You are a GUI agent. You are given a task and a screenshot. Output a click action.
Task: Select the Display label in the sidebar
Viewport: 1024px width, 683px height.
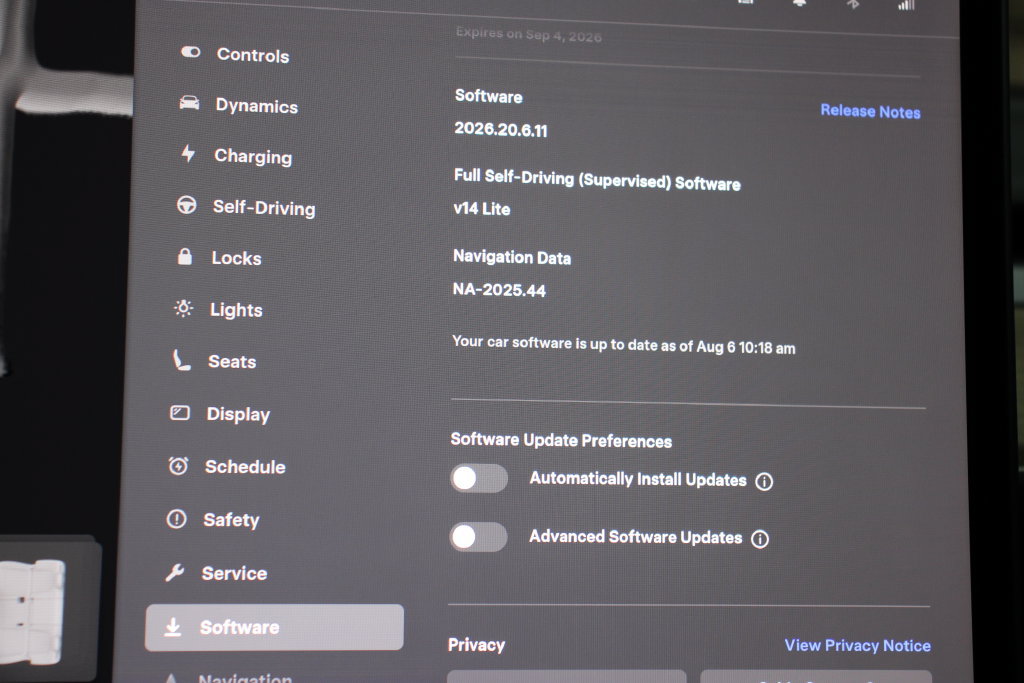tap(238, 414)
